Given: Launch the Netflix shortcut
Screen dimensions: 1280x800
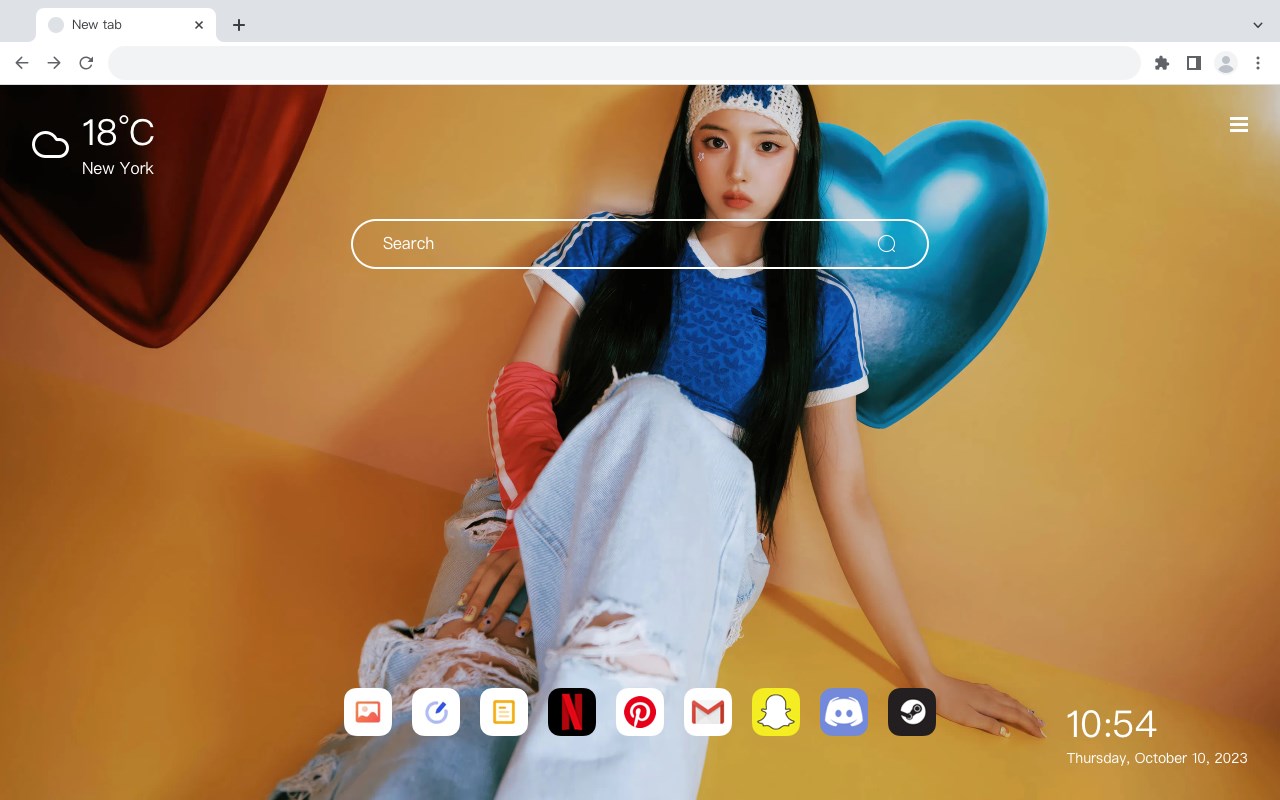Looking at the screenshot, I should (572, 712).
